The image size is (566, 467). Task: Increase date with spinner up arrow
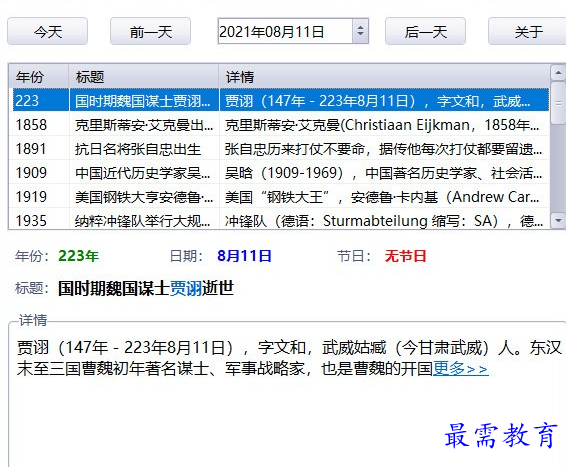[x=360, y=26]
